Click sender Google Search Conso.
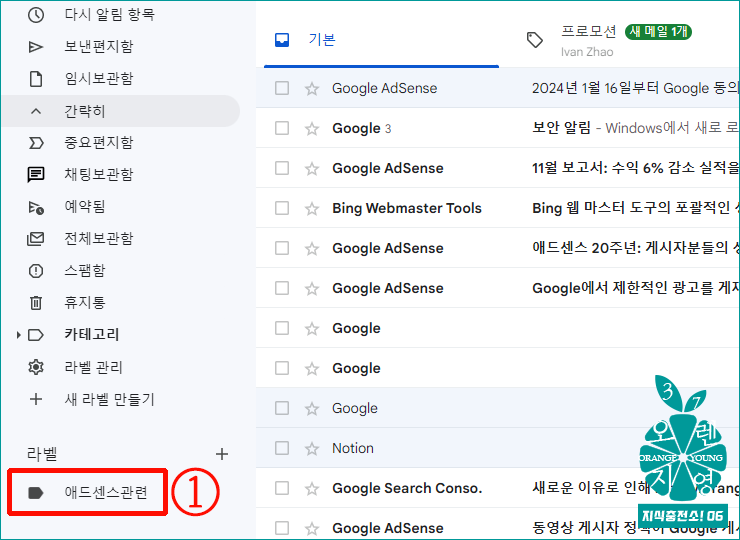The height and width of the screenshot is (540, 740). click(x=407, y=488)
